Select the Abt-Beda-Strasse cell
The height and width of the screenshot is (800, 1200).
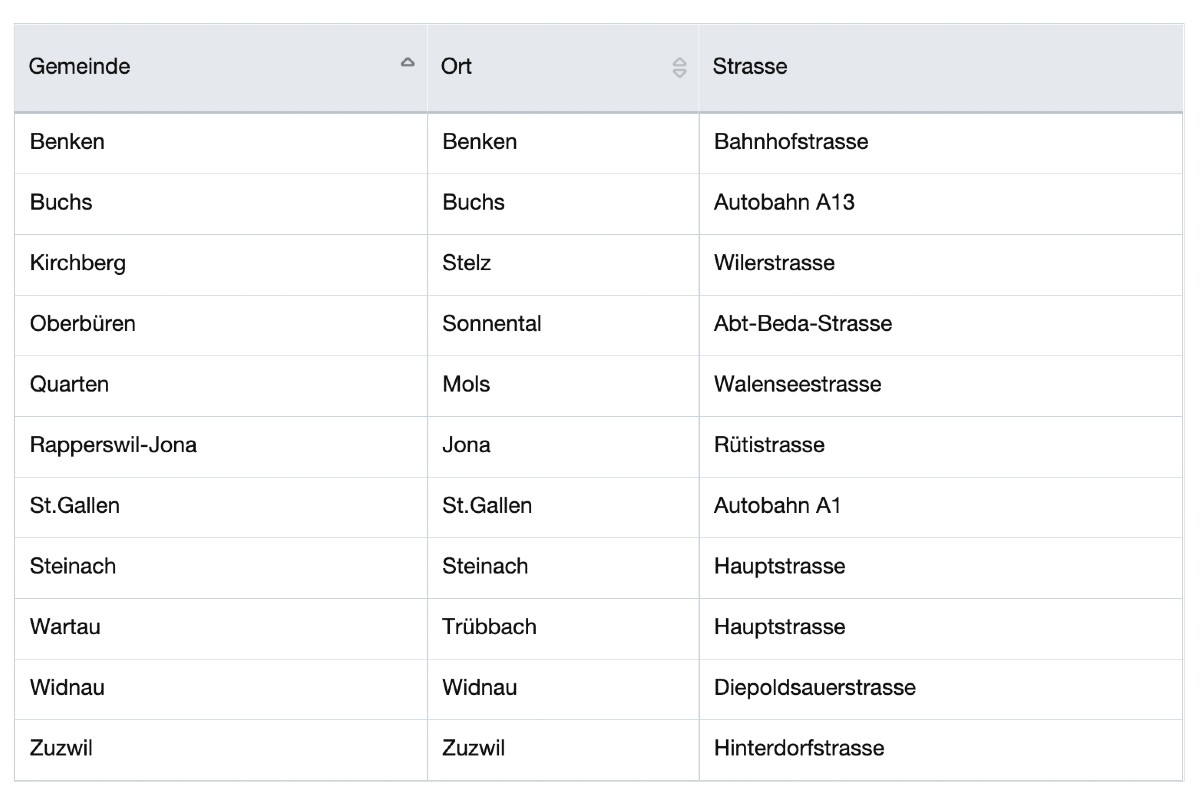pos(802,324)
